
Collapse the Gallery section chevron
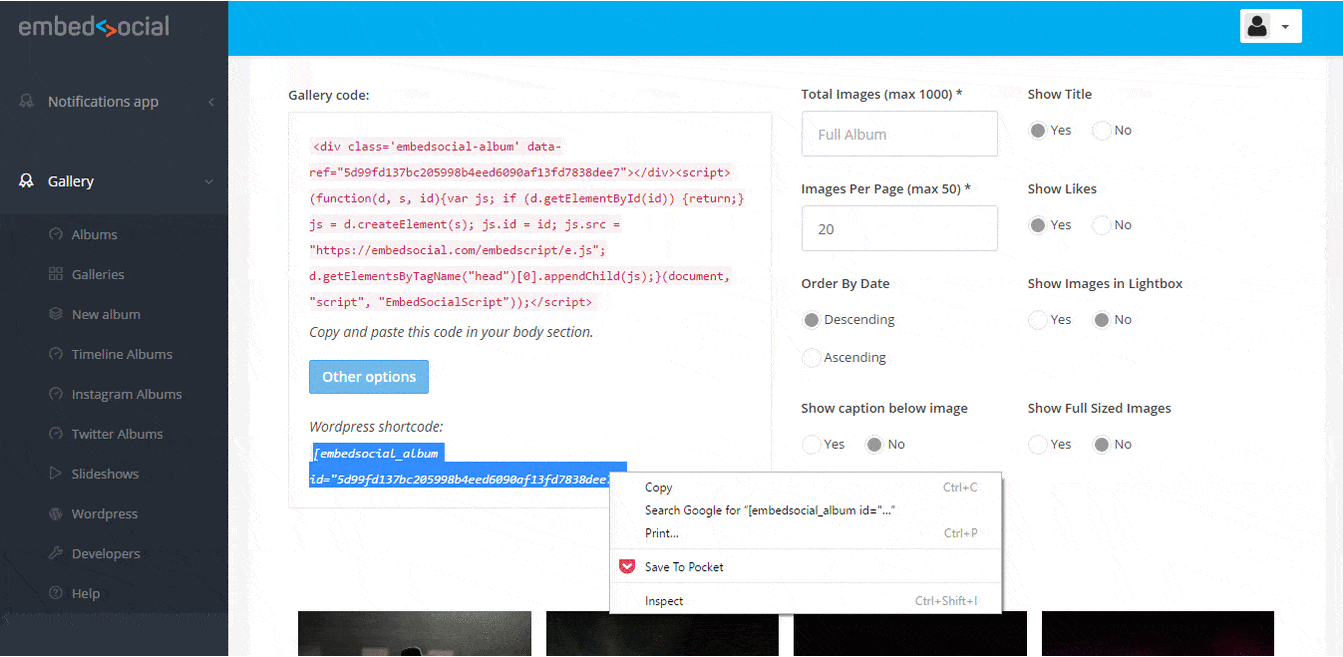(x=209, y=182)
